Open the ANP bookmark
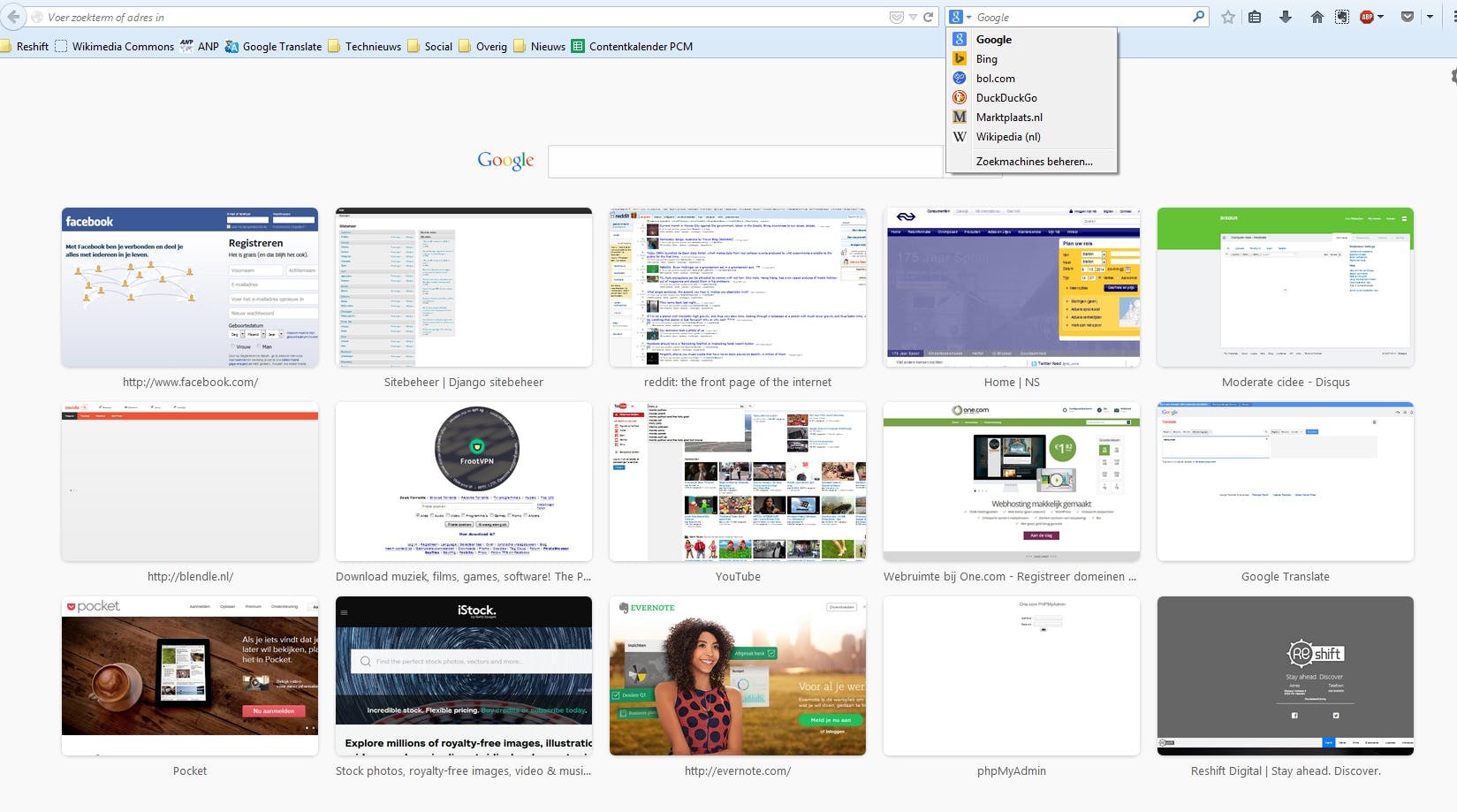 [199, 47]
